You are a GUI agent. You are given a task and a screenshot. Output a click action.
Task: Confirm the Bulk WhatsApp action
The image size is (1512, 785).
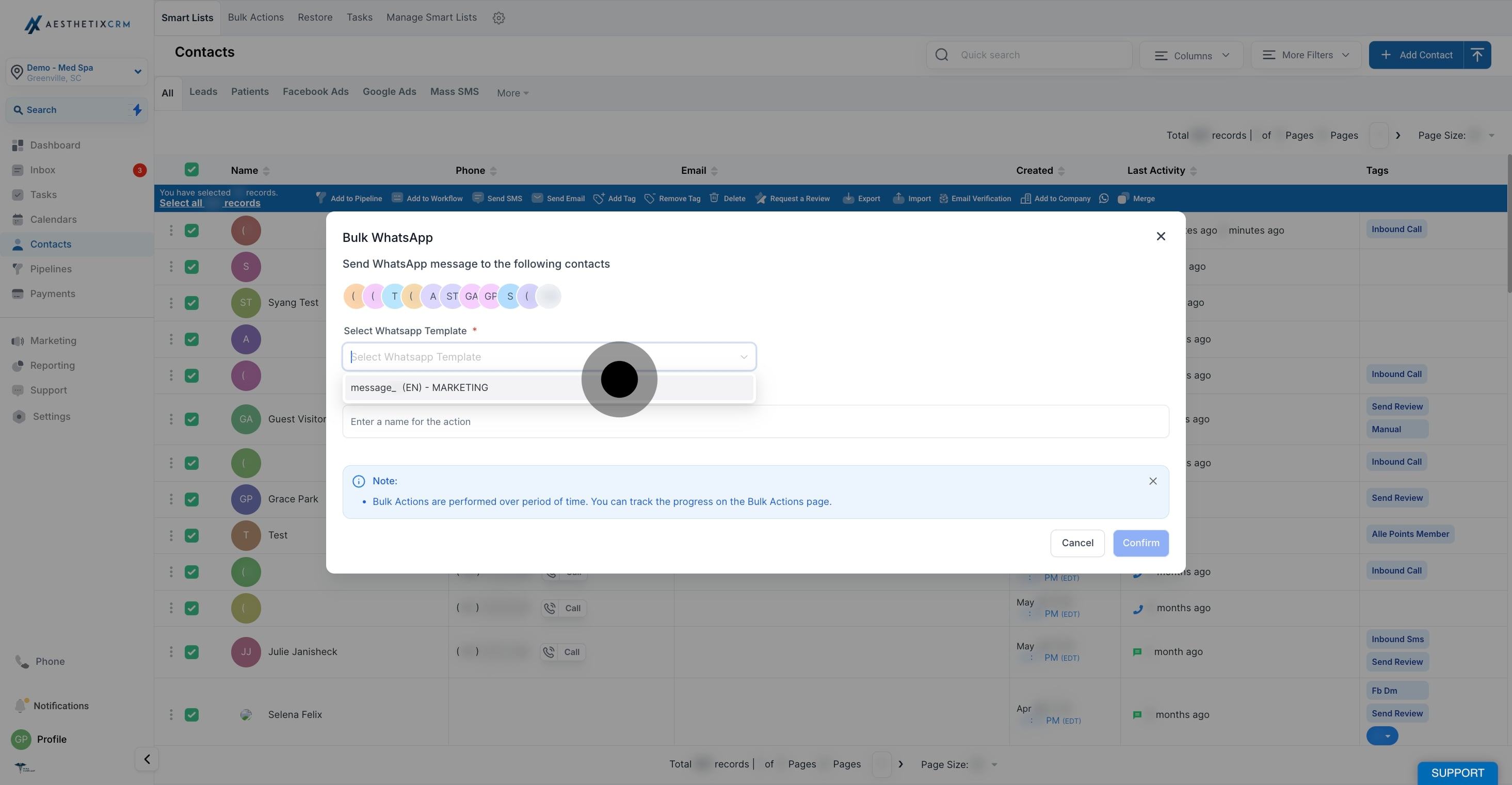point(1140,543)
